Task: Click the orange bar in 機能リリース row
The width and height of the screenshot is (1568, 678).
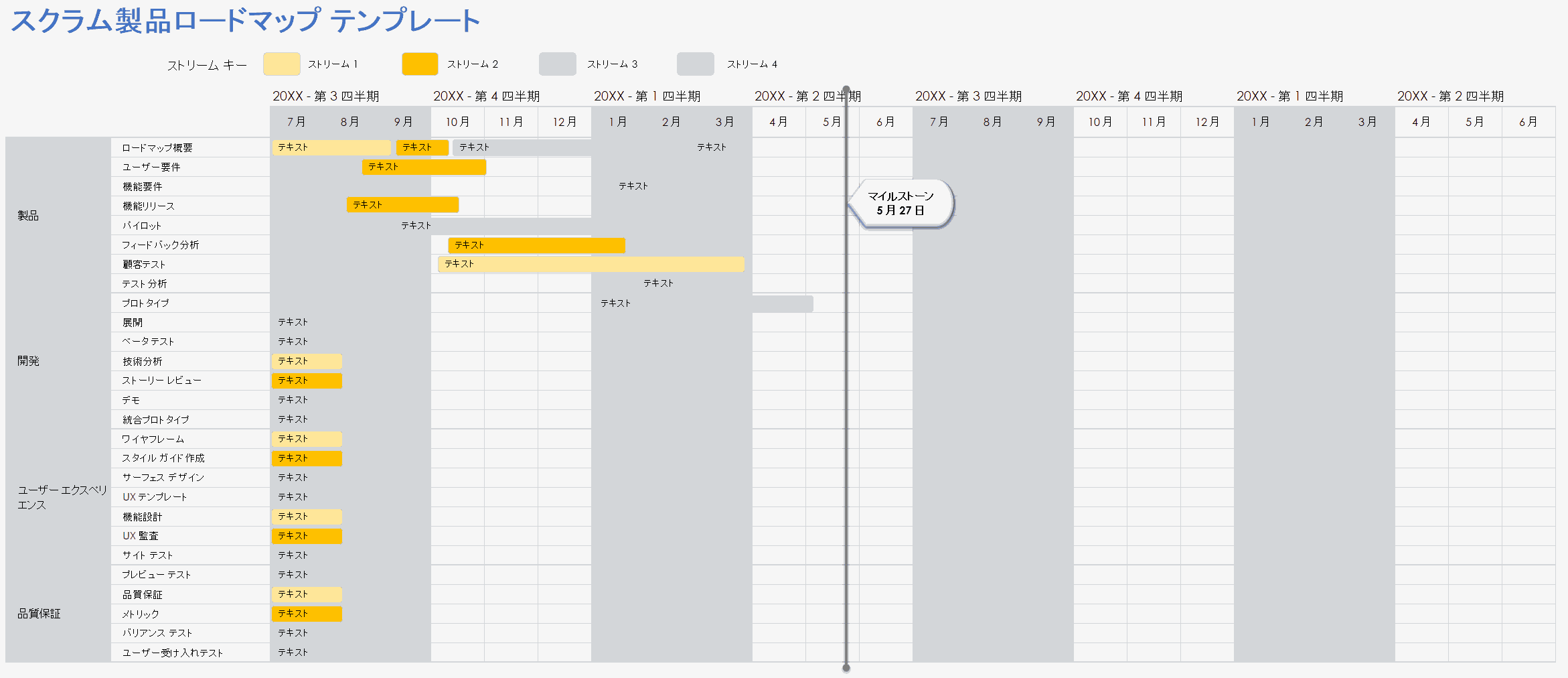Action: pos(402,205)
